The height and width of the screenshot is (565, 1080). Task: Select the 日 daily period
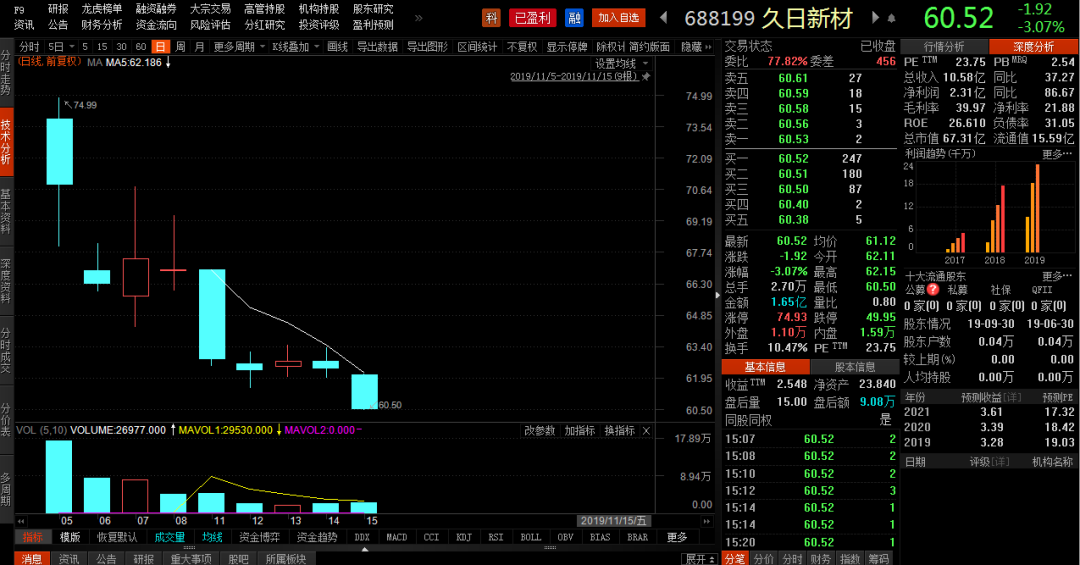tap(160, 47)
